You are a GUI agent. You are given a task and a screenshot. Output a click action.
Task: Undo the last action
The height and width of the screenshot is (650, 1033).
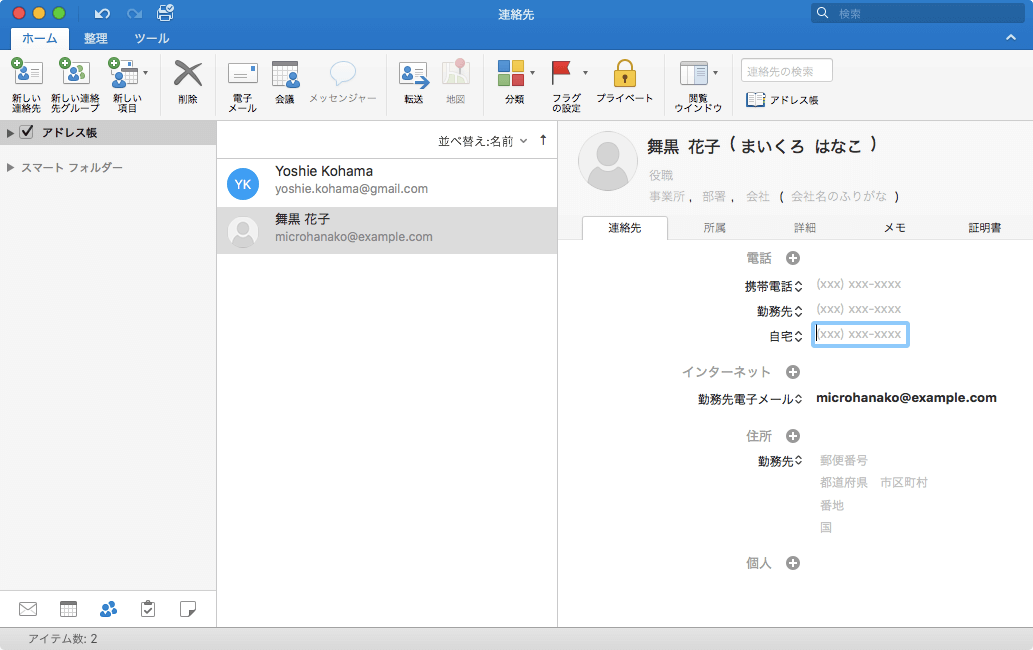(x=102, y=13)
